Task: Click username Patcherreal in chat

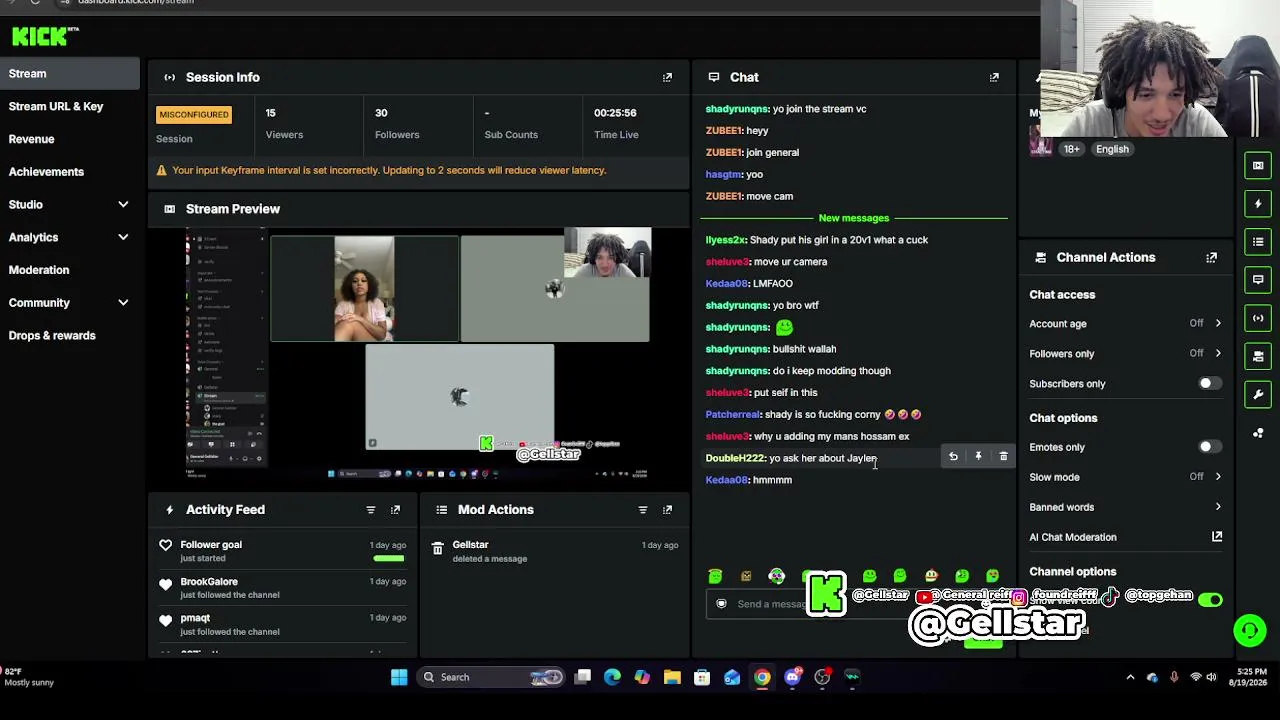Action: pos(733,415)
